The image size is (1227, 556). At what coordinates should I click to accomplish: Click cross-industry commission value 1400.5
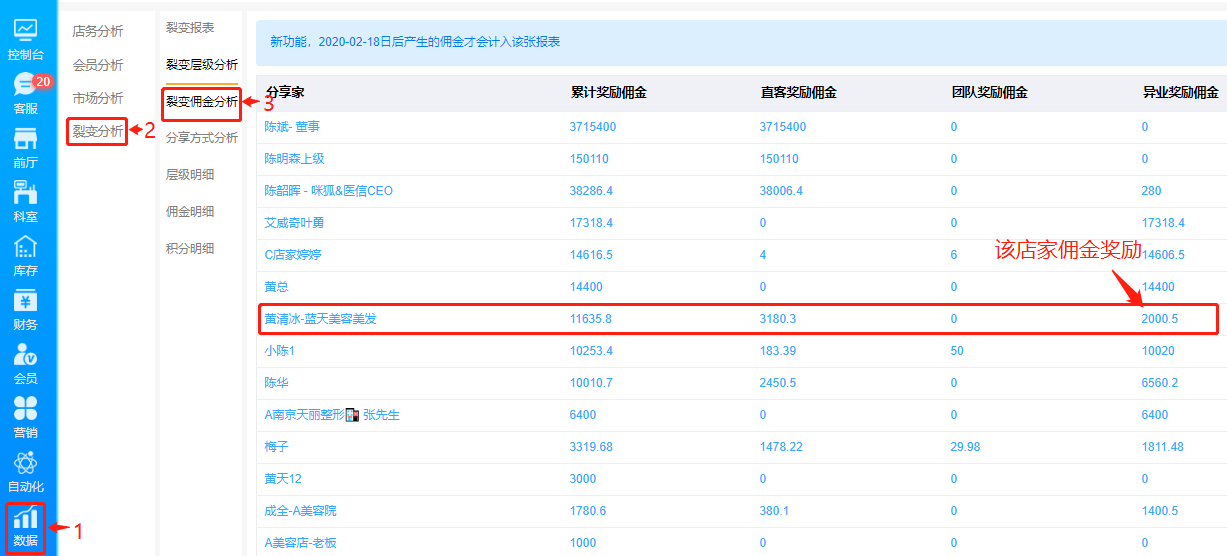pos(1160,511)
